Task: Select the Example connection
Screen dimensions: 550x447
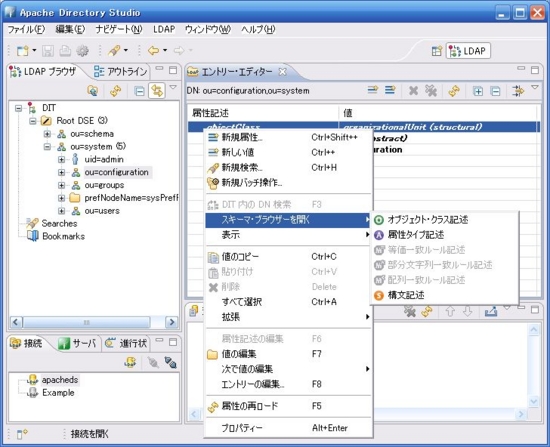Action: [x=58, y=393]
